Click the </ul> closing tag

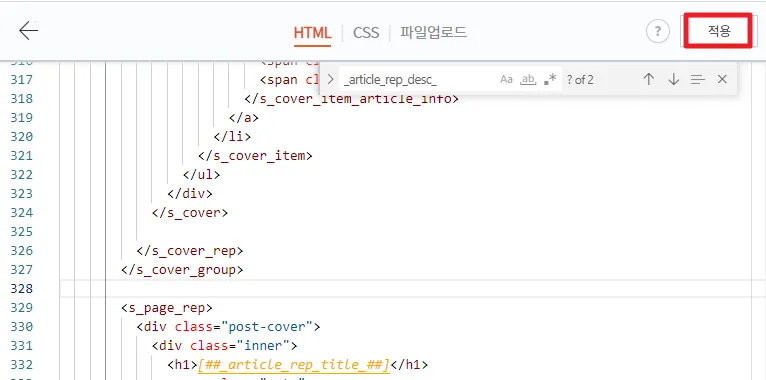tap(201, 174)
